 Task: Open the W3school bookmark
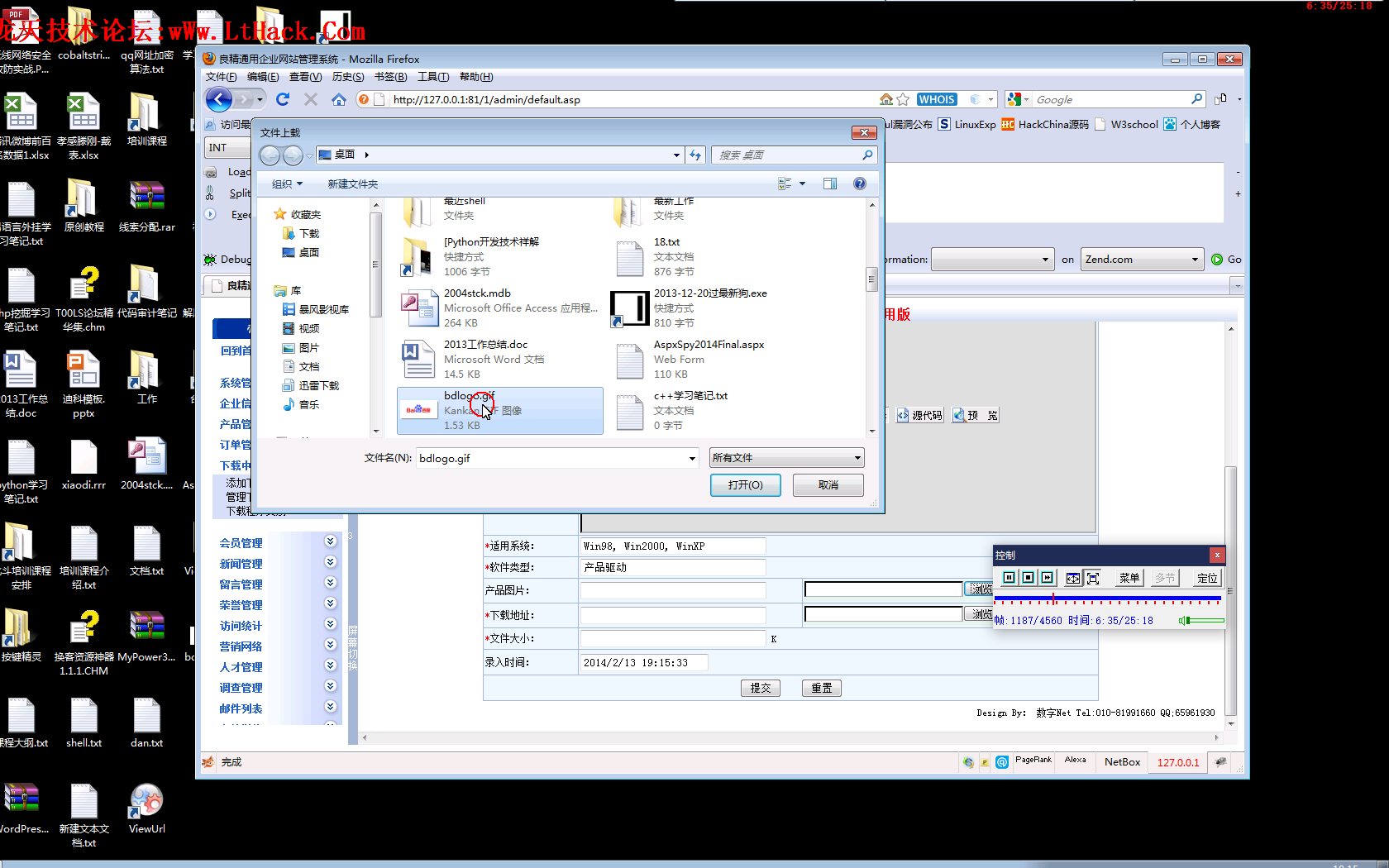1127,124
